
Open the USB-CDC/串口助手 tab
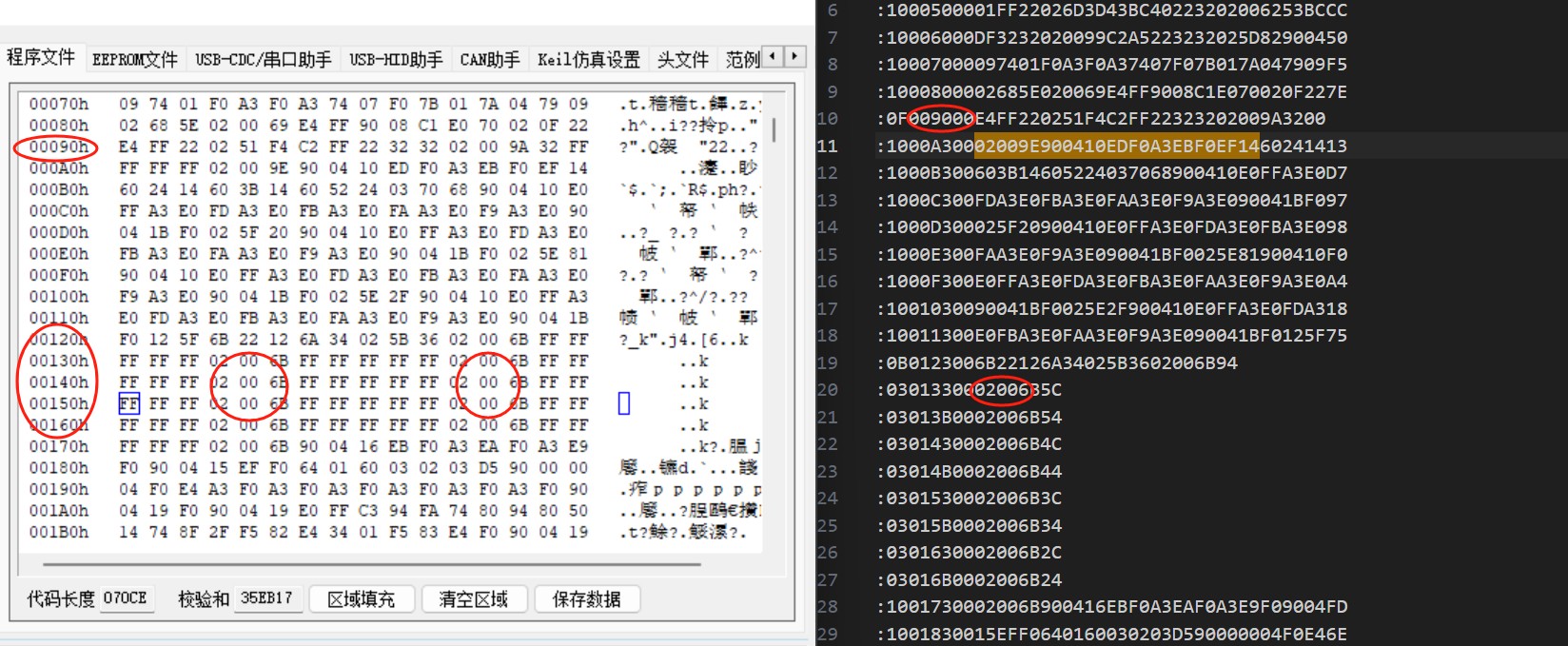tap(264, 59)
